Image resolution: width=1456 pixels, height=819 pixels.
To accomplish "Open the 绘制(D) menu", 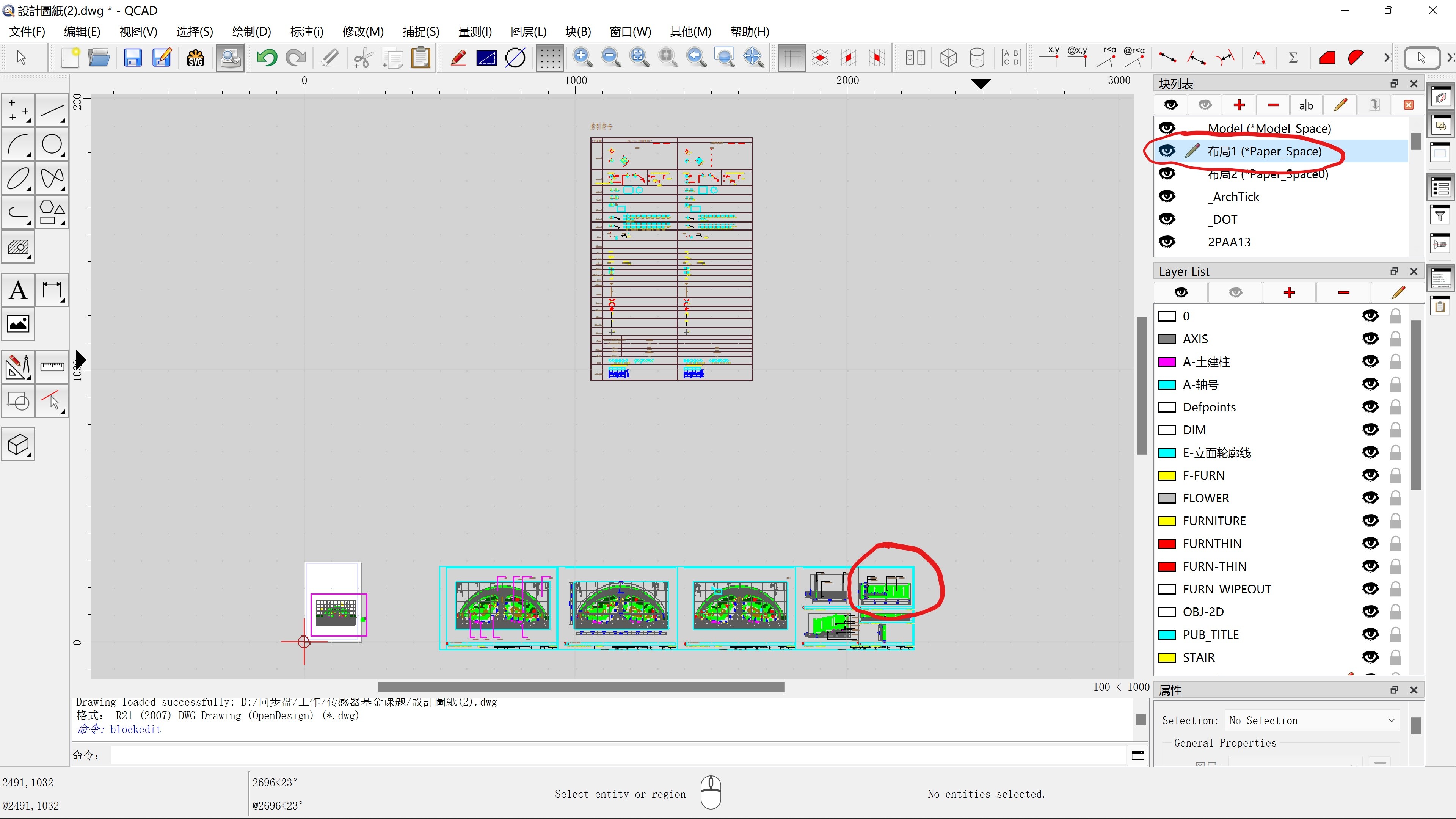I will 251,31.
